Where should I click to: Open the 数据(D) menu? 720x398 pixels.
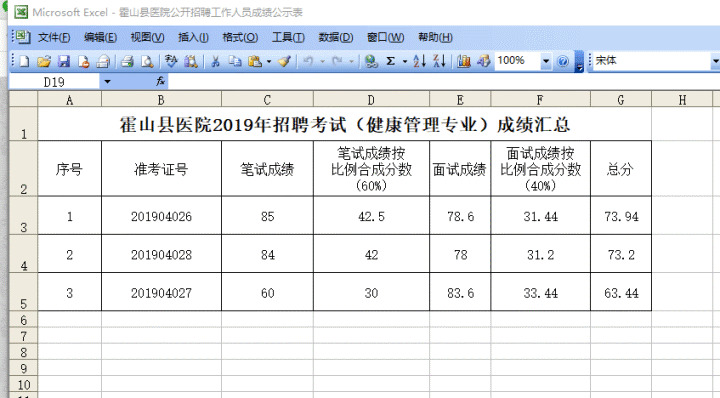(336, 37)
